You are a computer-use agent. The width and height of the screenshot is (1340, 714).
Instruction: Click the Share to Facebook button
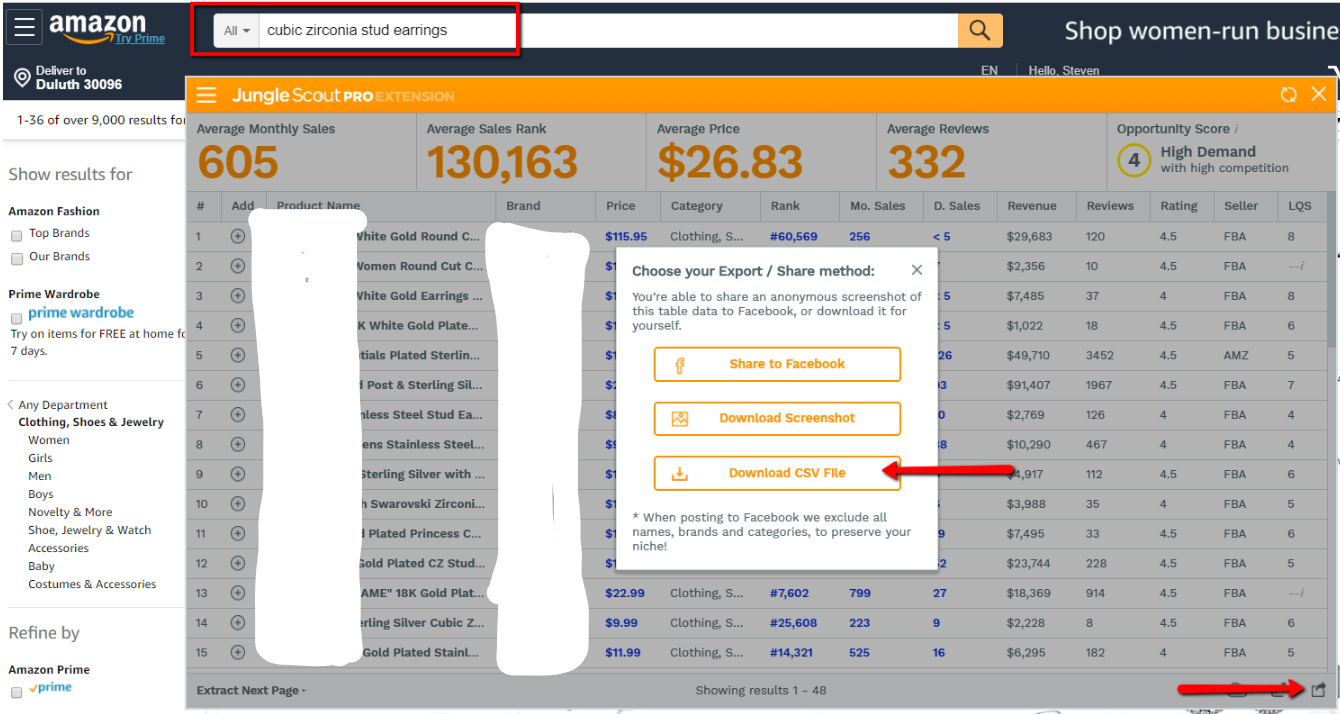(777, 364)
